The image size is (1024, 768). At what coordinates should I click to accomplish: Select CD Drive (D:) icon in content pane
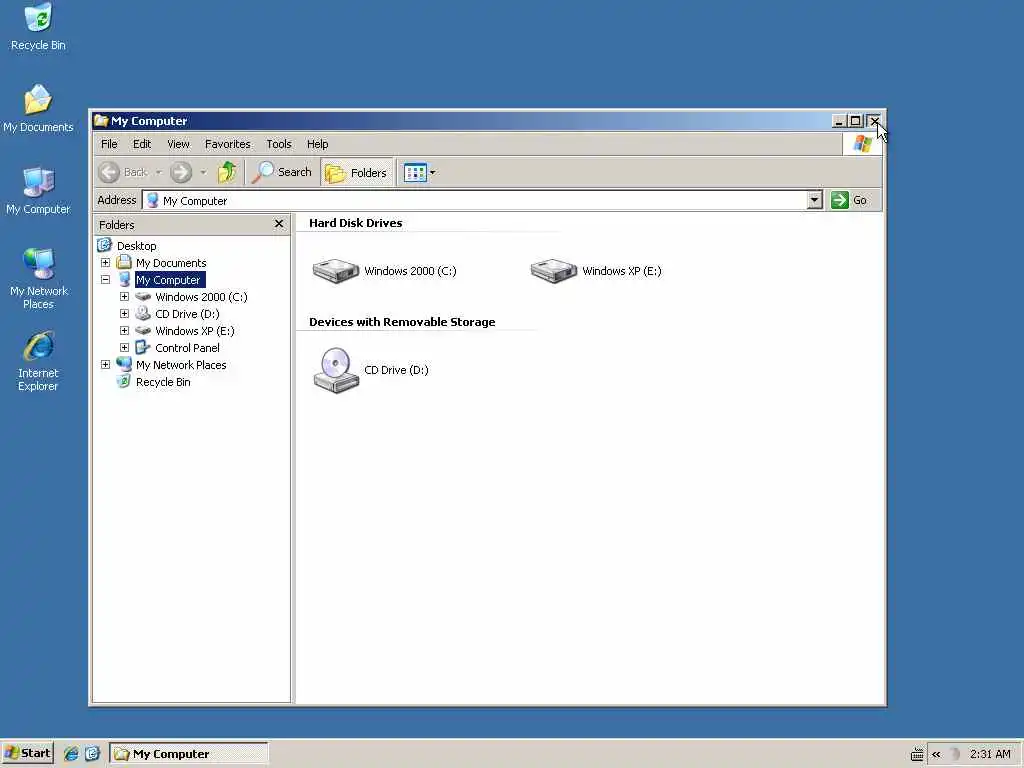[336, 370]
